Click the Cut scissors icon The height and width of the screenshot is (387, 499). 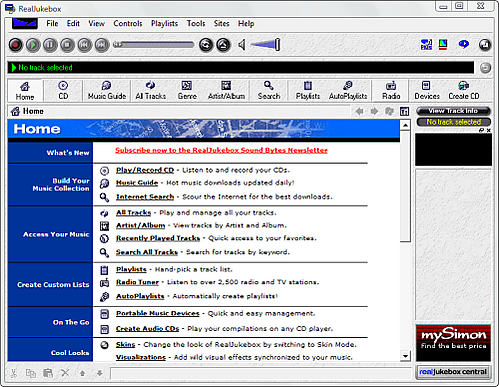[14, 373]
